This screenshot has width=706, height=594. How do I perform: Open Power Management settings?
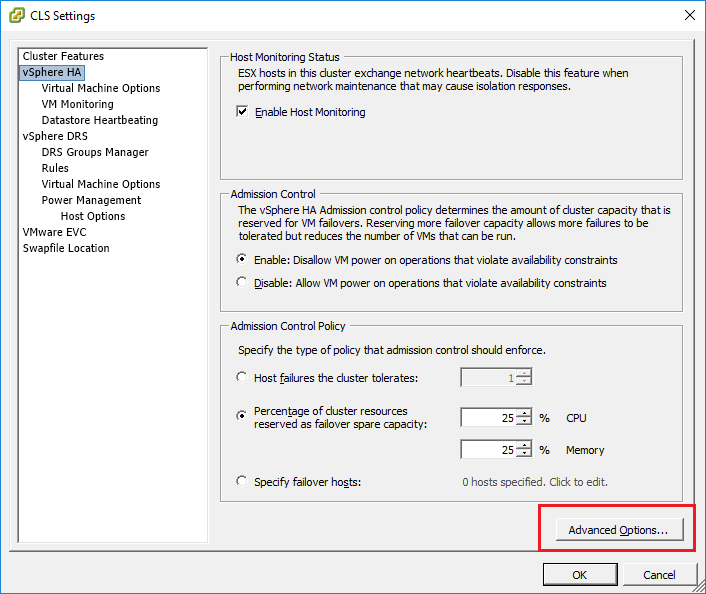click(x=91, y=200)
